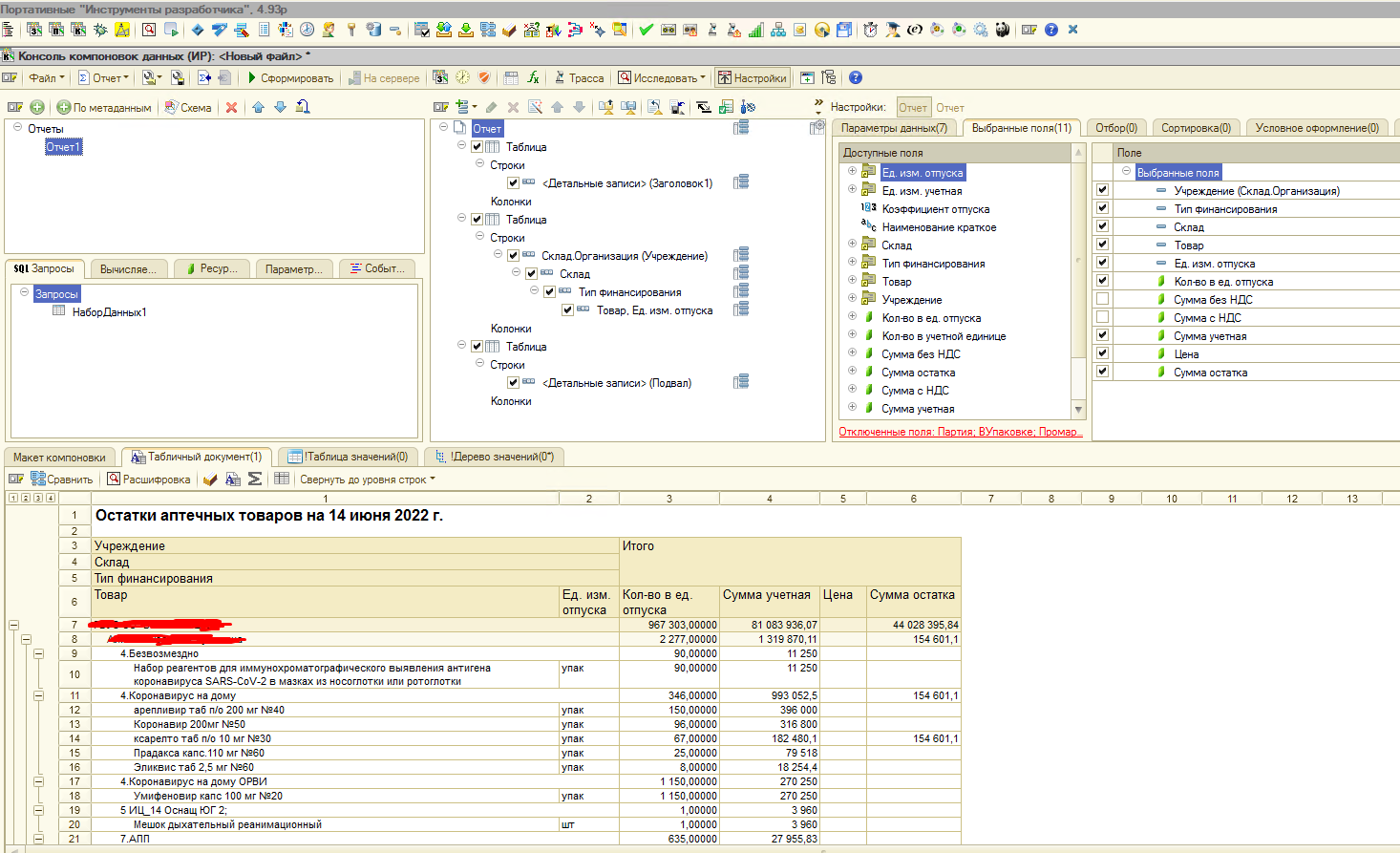Open Свернуть до уровня строк dropdown

[x=368, y=479]
